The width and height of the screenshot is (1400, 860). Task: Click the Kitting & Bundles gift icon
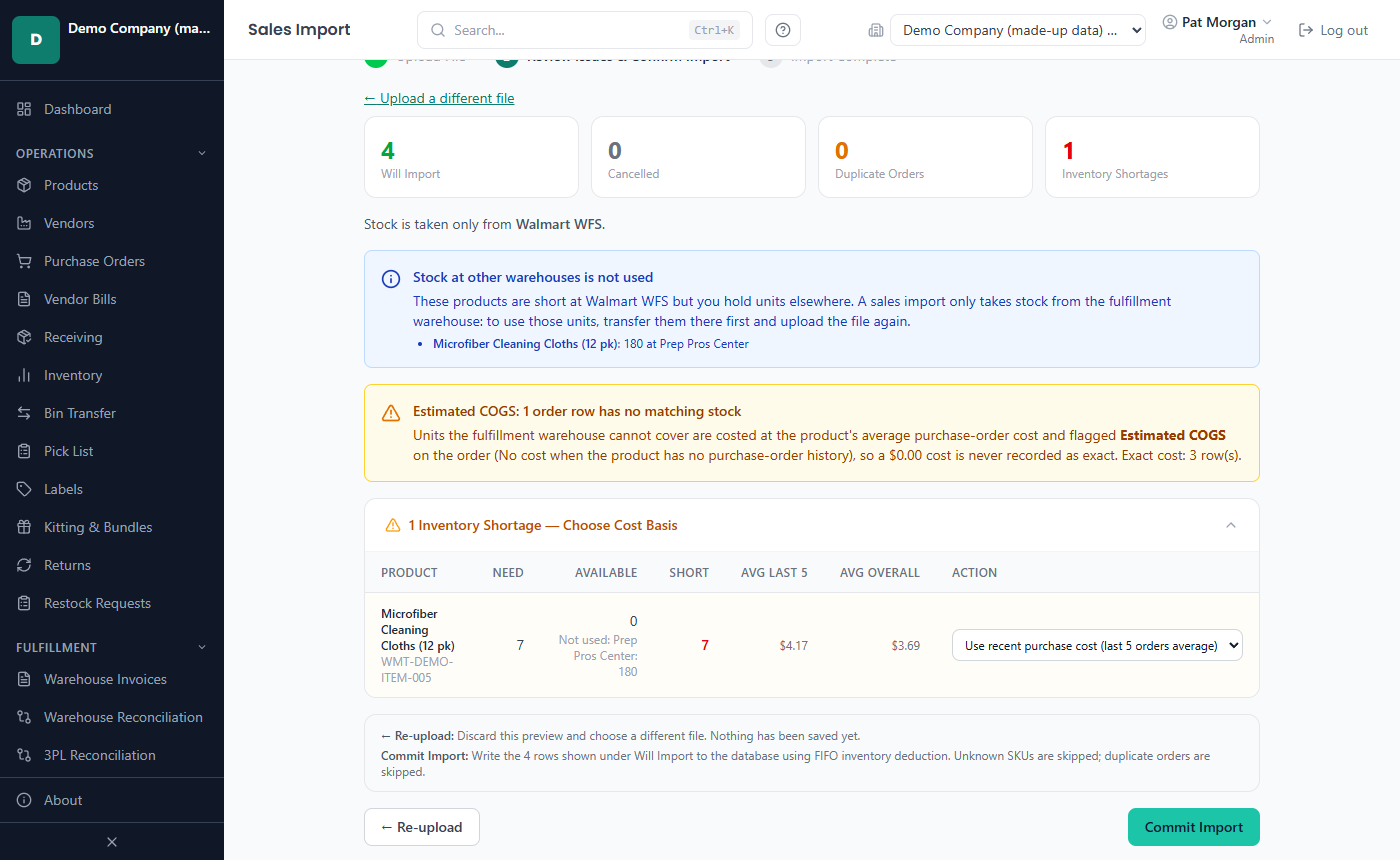(x=25, y=527)
